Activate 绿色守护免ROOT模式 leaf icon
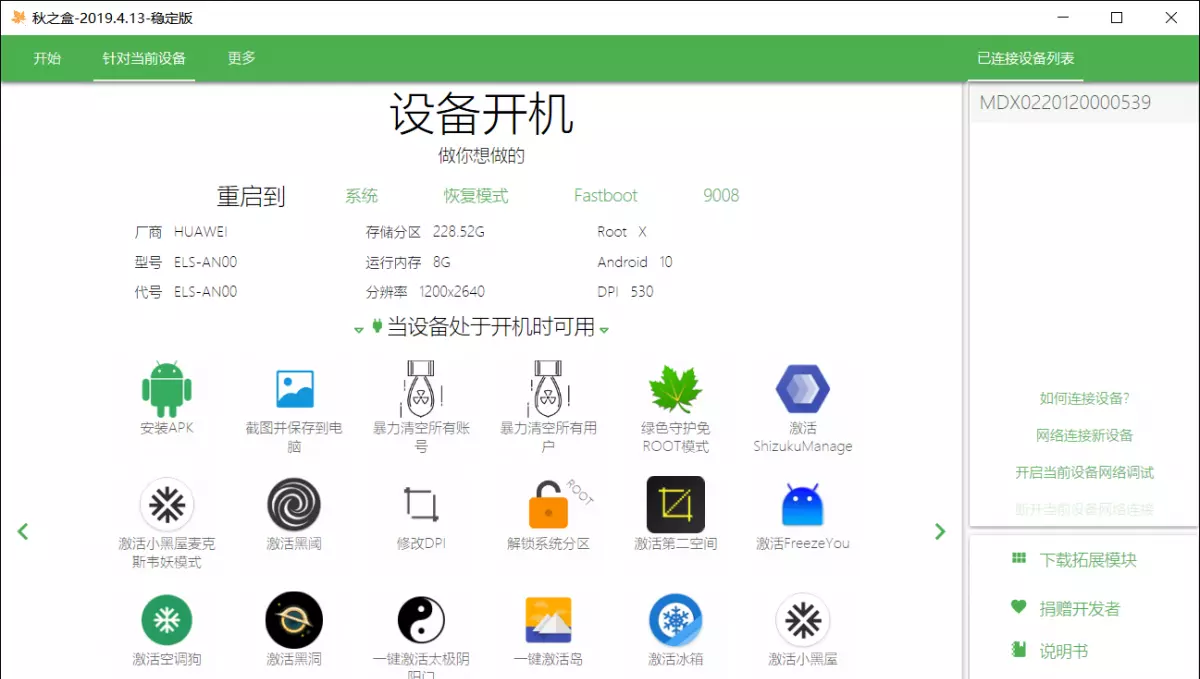Image resolution: width=1200 pixels, height=679 pixels. [x=675, y=389]
